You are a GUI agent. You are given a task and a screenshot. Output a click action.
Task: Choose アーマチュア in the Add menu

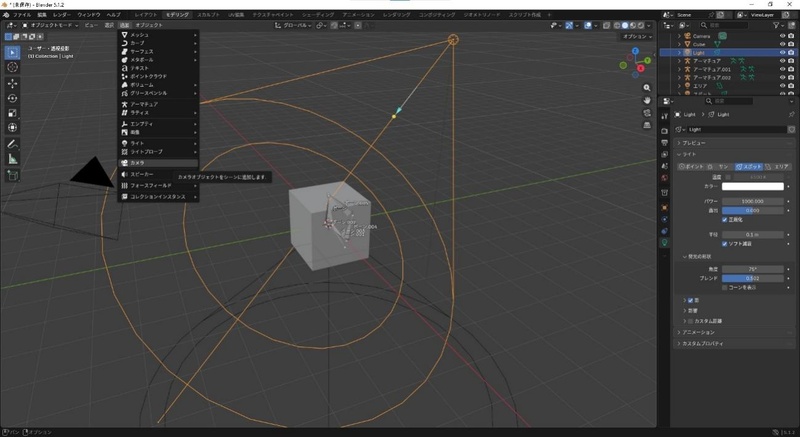point(158,104)
